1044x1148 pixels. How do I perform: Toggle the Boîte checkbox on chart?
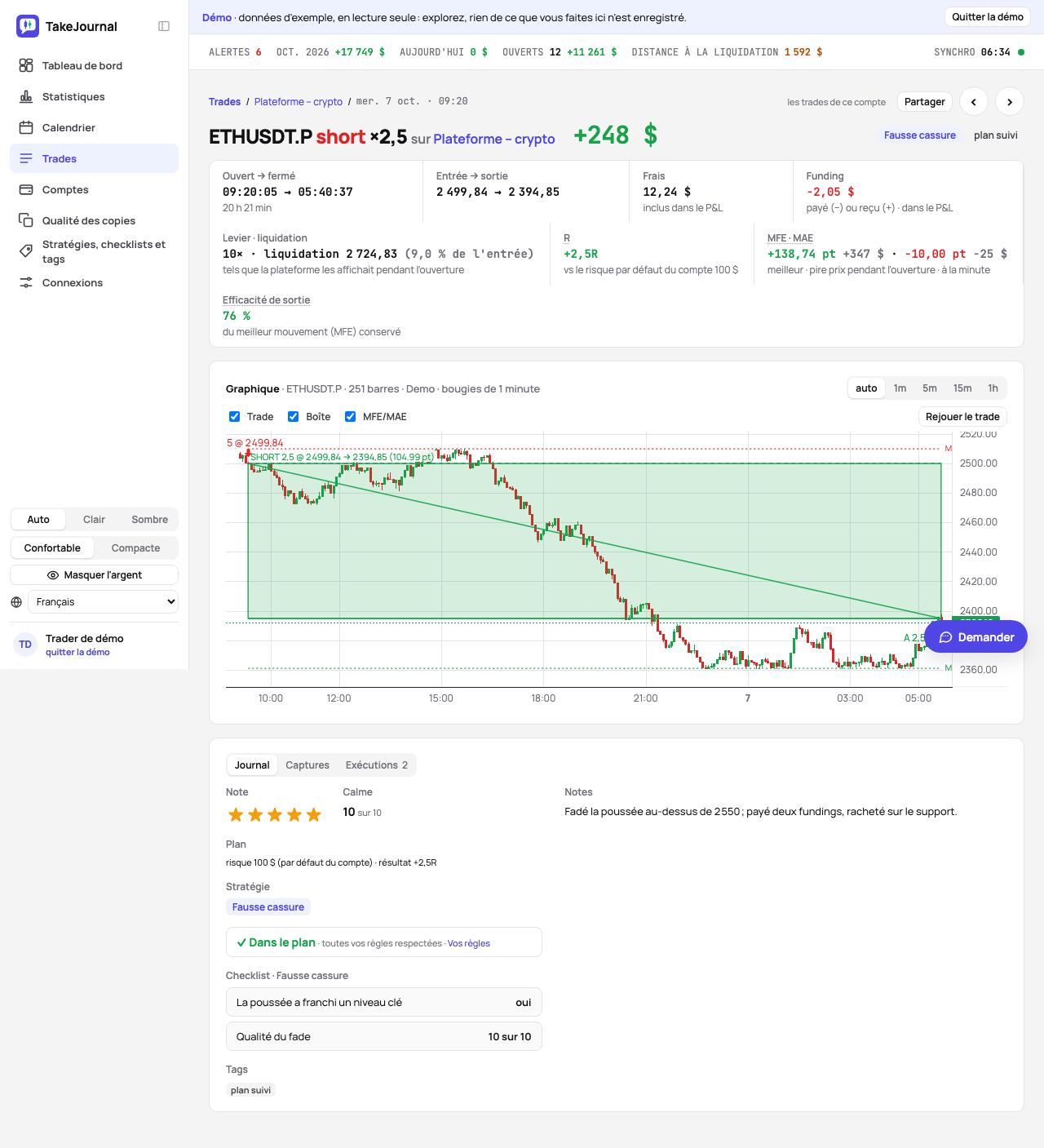pos(294,416)
